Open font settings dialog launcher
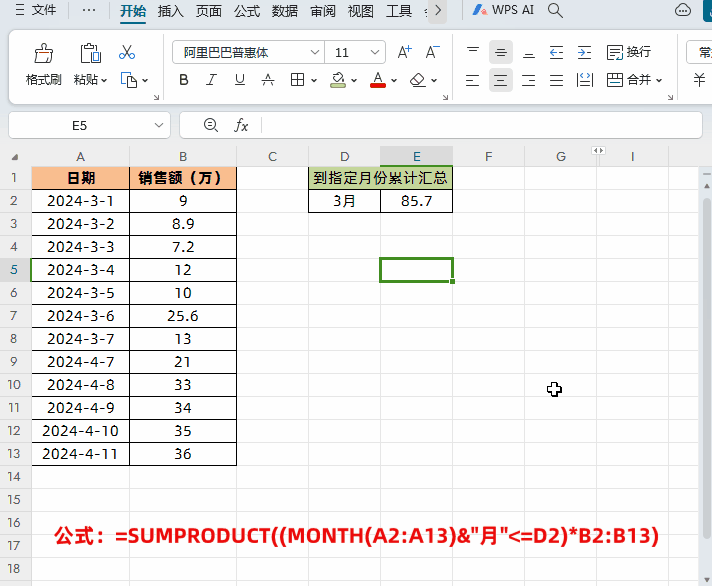This screenshot has height=586, width=712. [x=445, y=97]
